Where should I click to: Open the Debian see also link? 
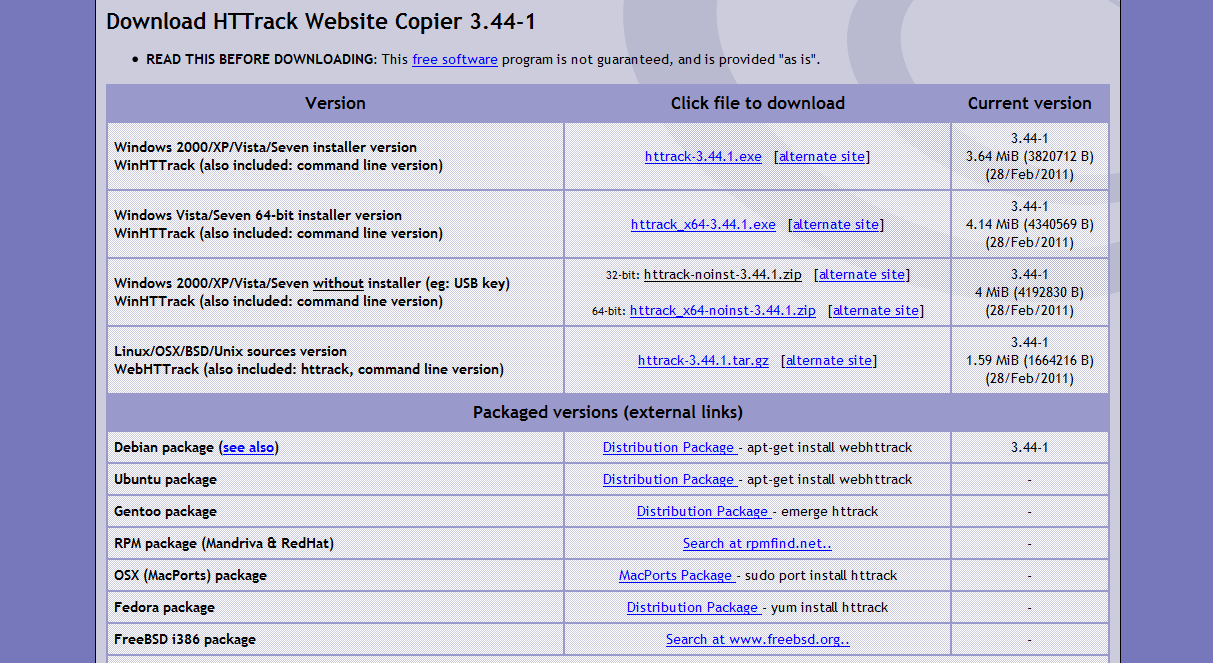point(248,447)
